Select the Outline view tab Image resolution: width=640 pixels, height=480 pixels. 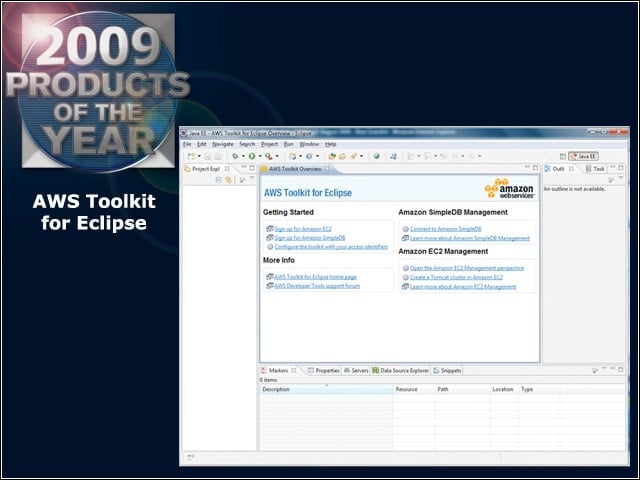559,169
